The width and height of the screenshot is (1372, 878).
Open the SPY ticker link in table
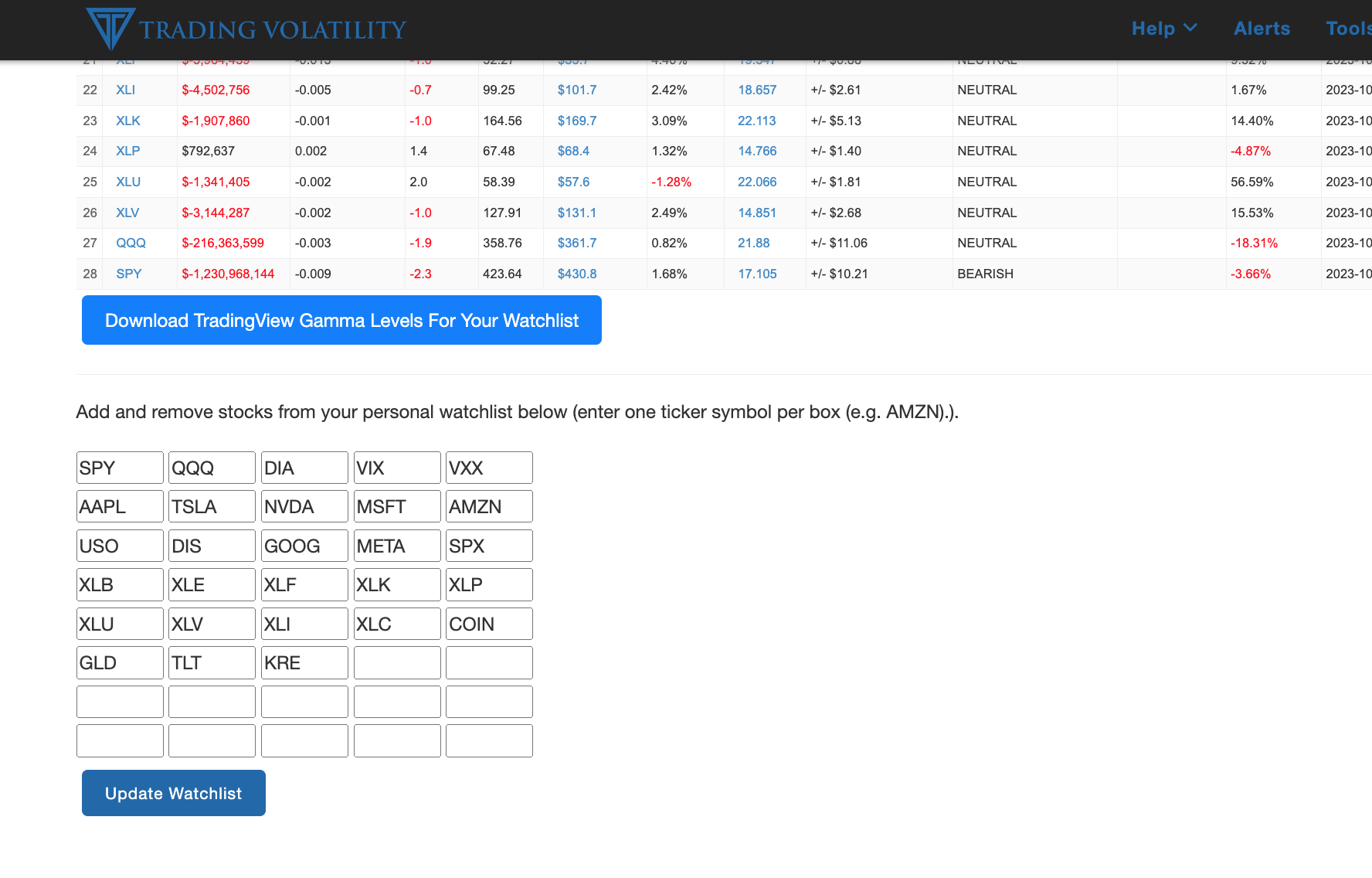point(129,274)
